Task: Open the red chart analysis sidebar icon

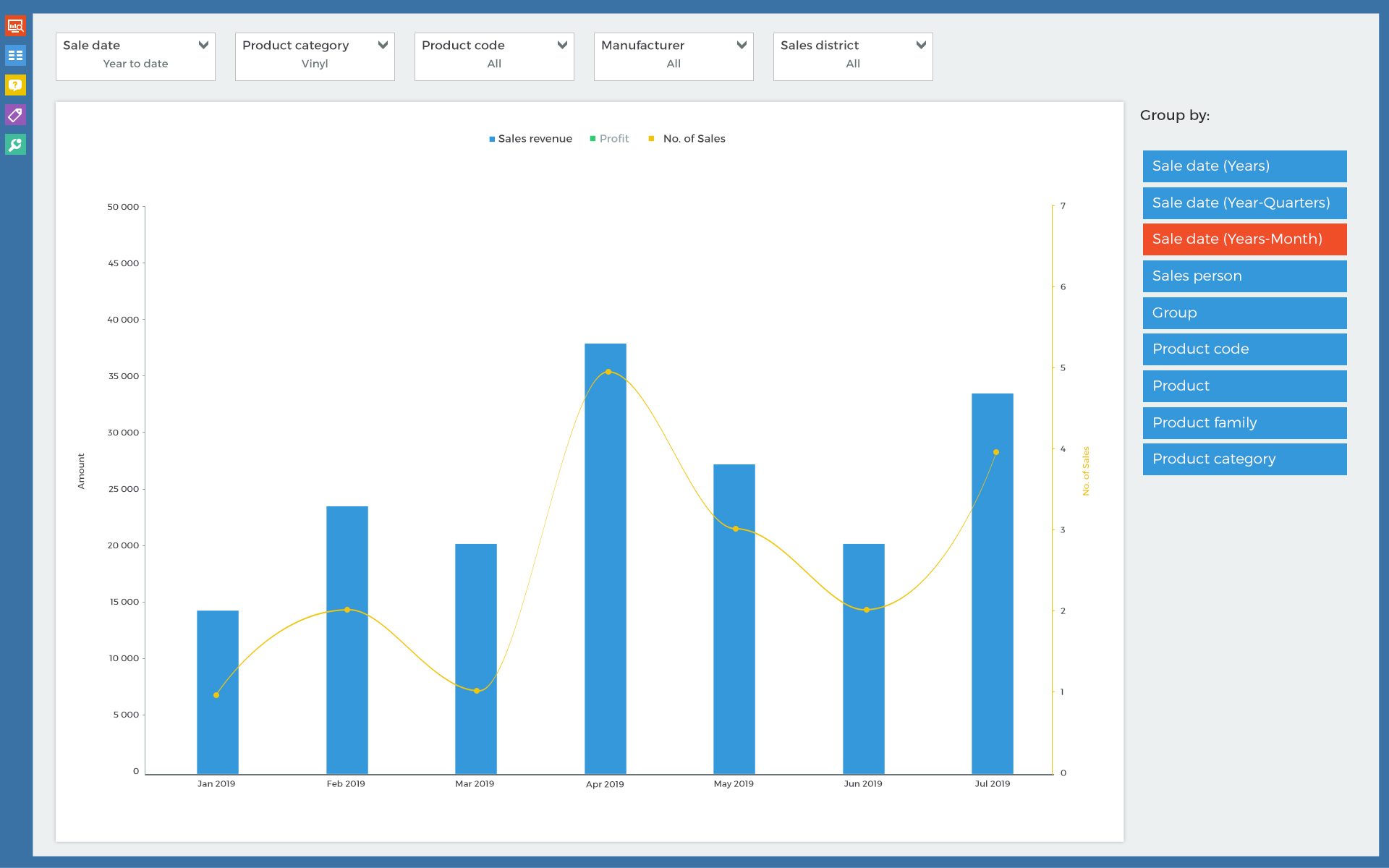Action: tap(15, 27)
